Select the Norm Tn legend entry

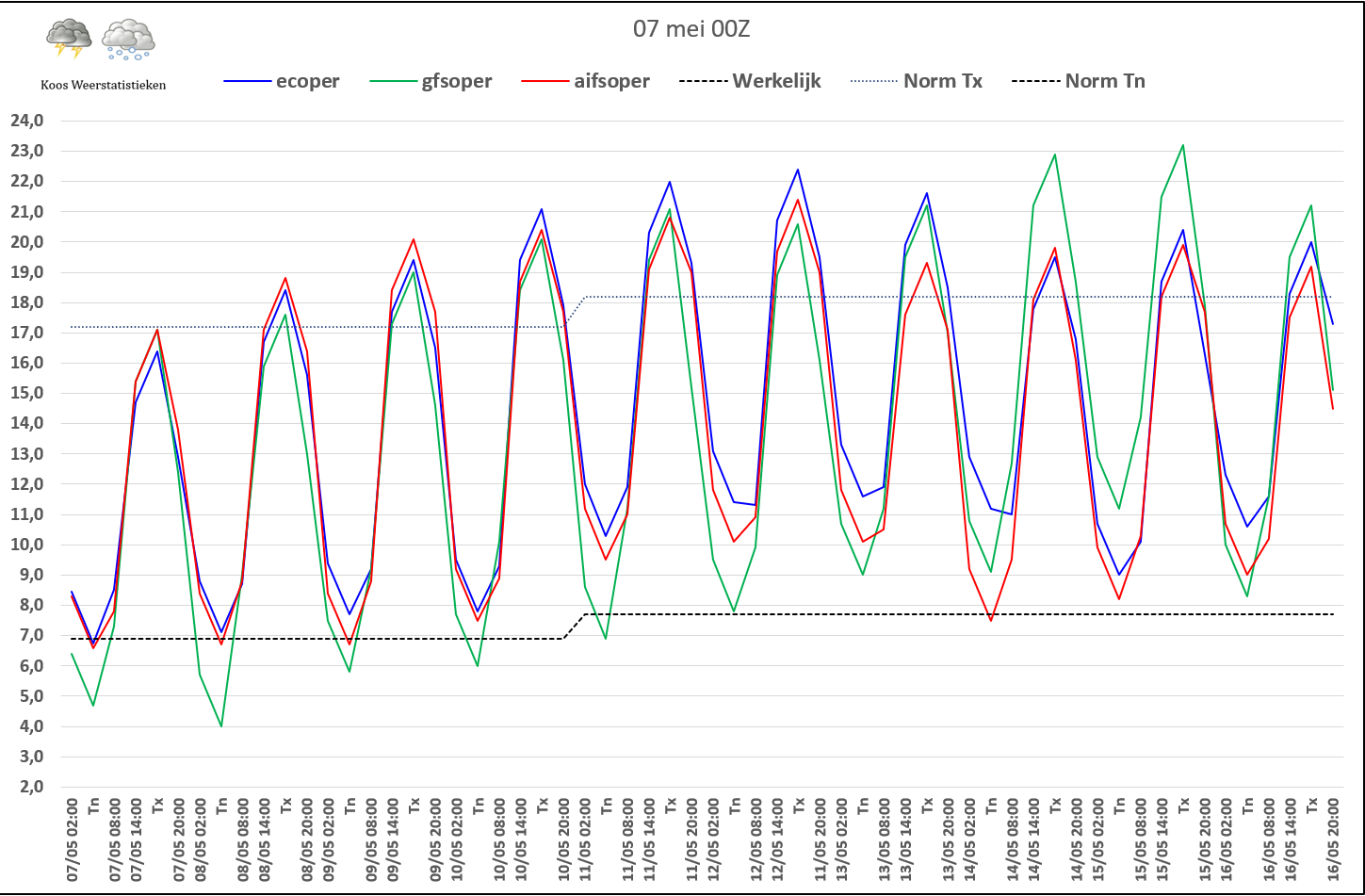coord(1079,81)
